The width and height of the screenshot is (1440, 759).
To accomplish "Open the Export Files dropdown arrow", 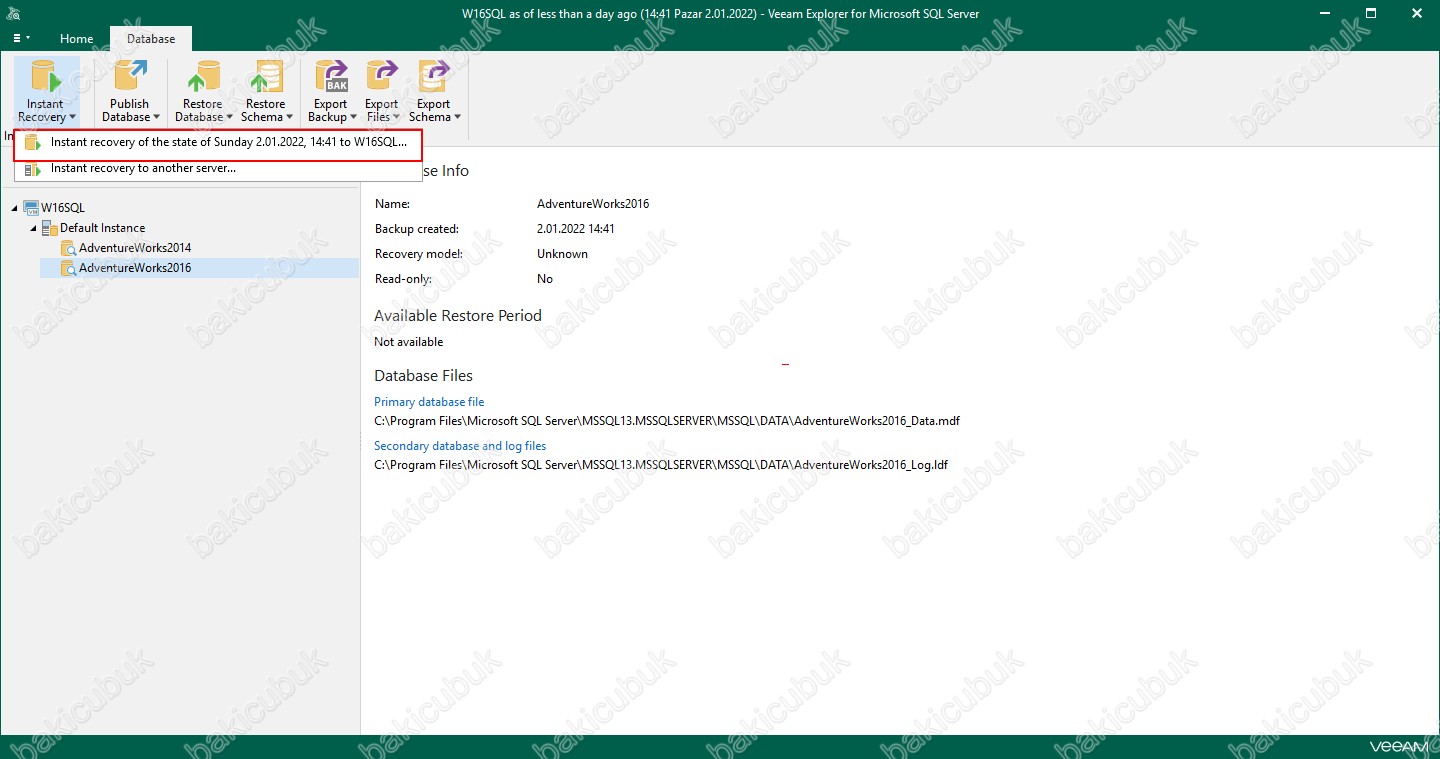I will tap(396, 118).
